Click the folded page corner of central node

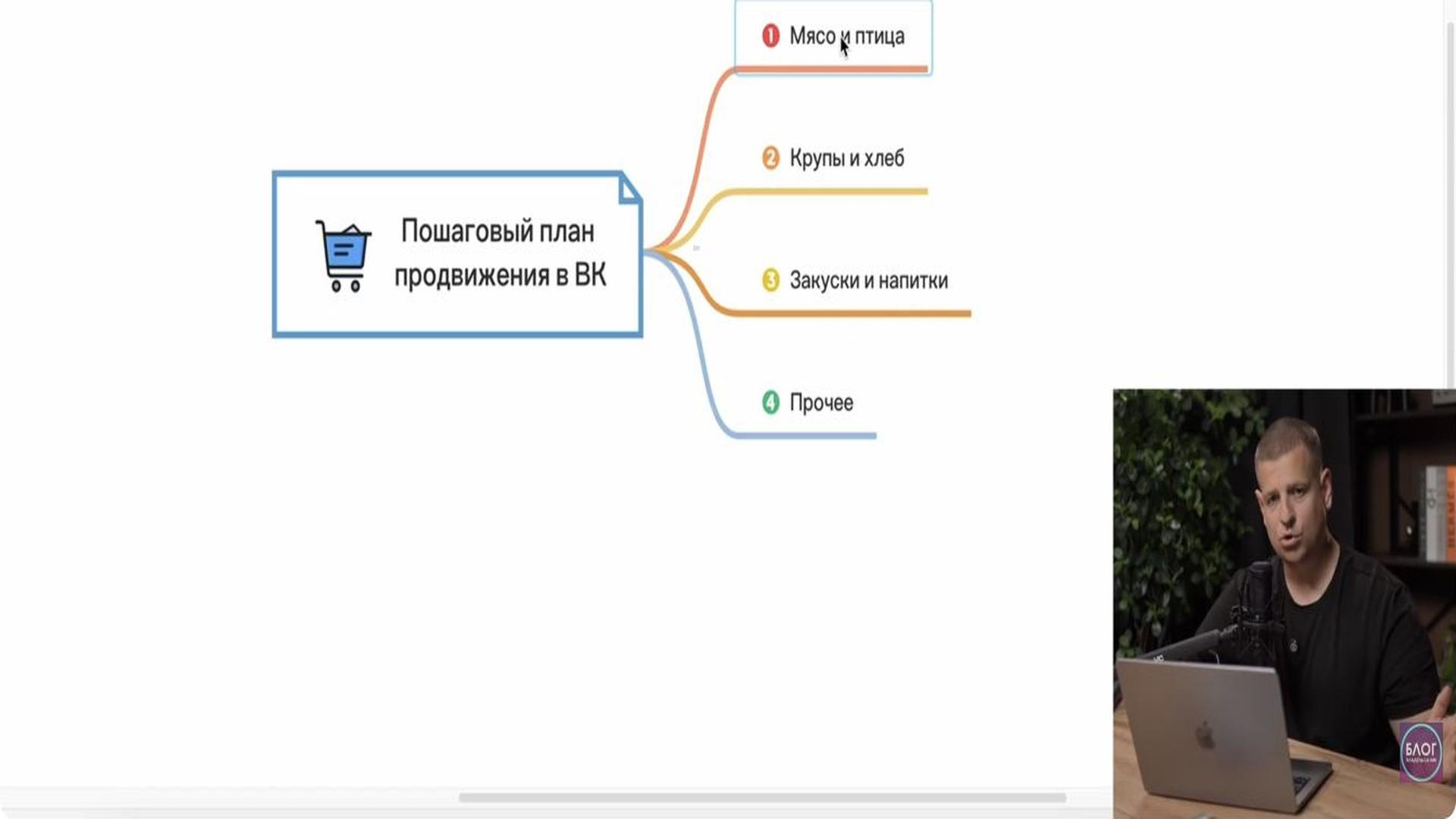(x=629, y=188)
